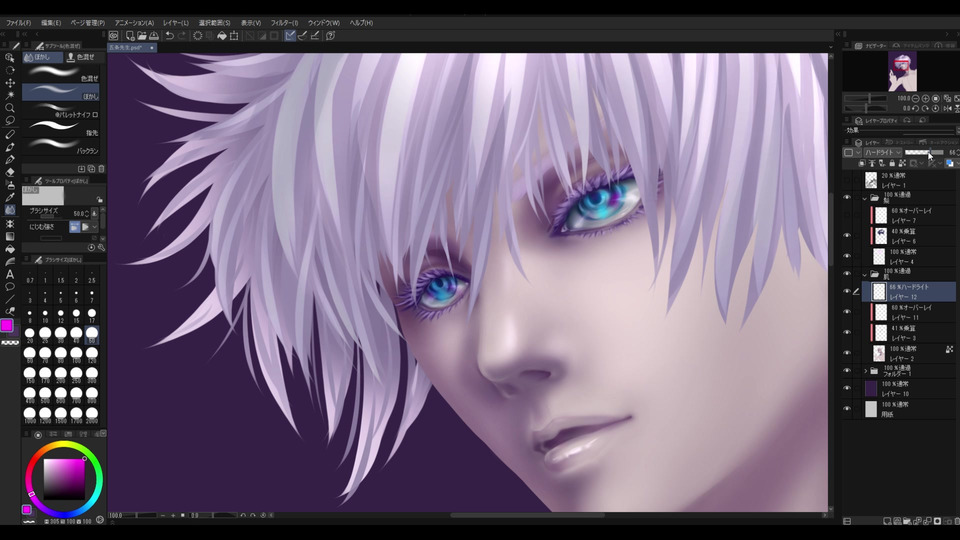960x540 pixels.
Task: Pick a color in the color wheel square
Action: [x=64, y=479]
